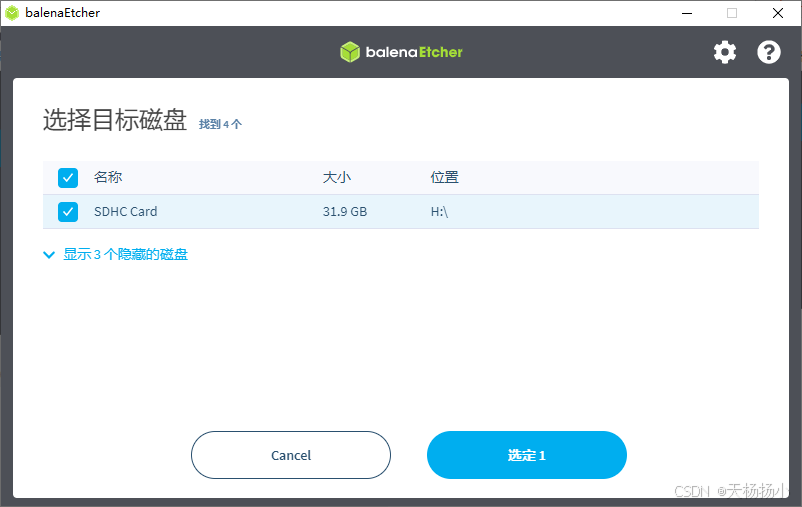Click the SDHC Card drive name
This screenshot has width=802, height=507.
pos(125,212)
